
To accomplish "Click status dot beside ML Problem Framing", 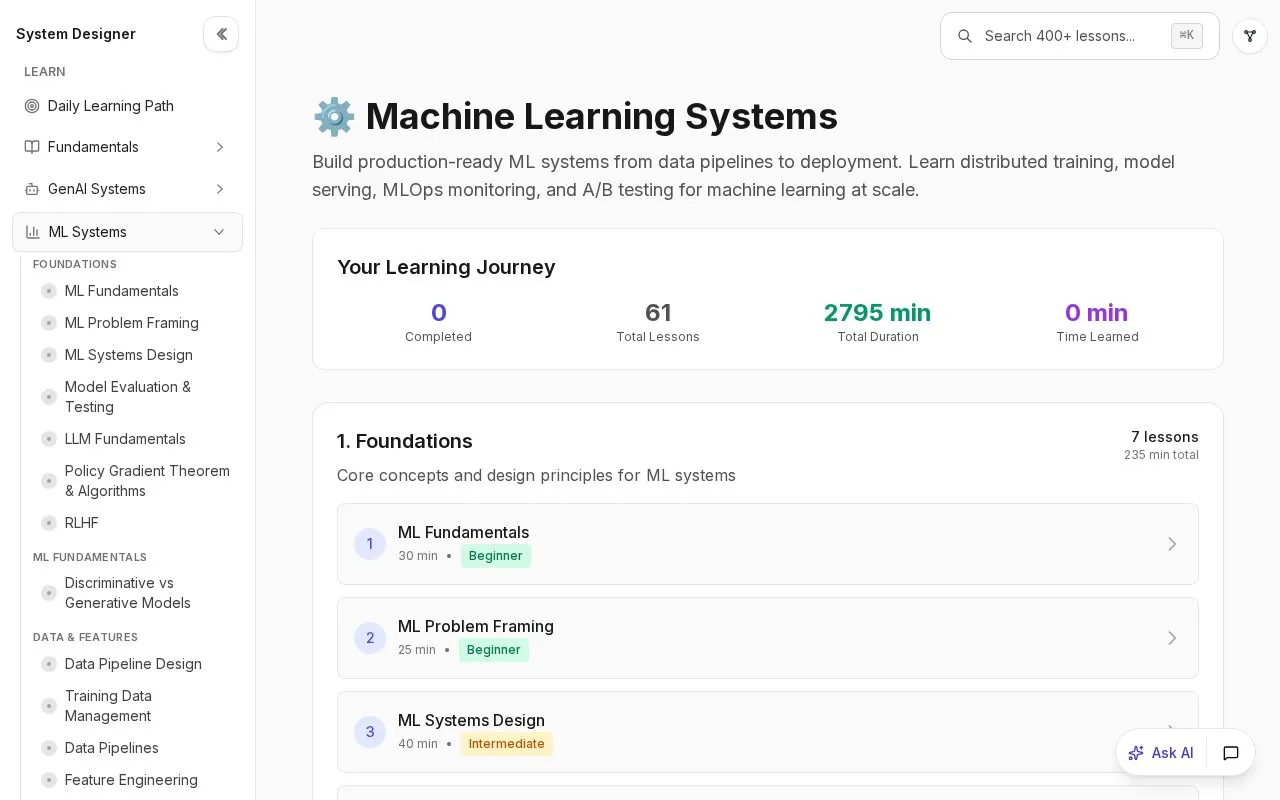I will tap(49, 323).
